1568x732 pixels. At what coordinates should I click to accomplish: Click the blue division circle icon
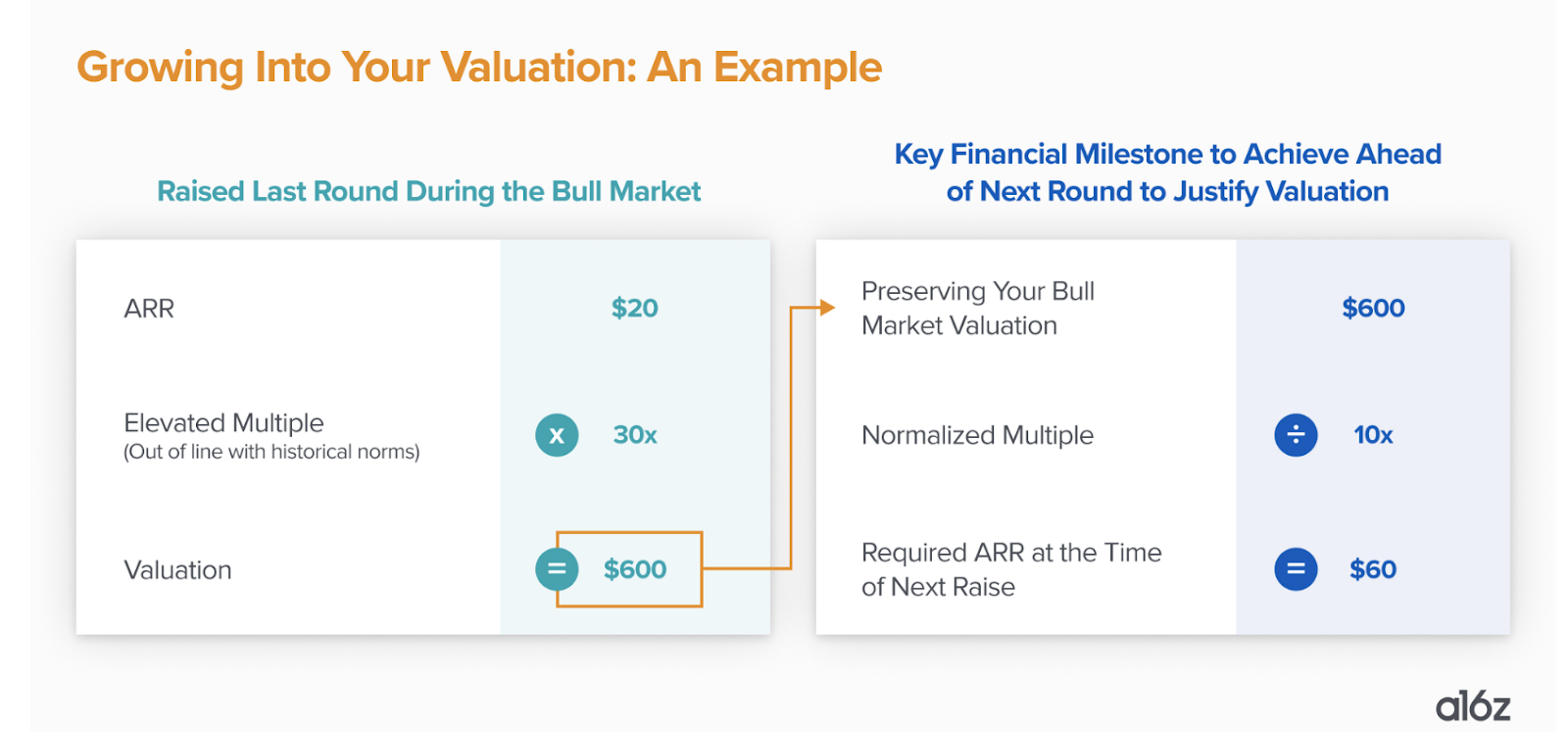pyautogui.click(x=1296, y=435)
